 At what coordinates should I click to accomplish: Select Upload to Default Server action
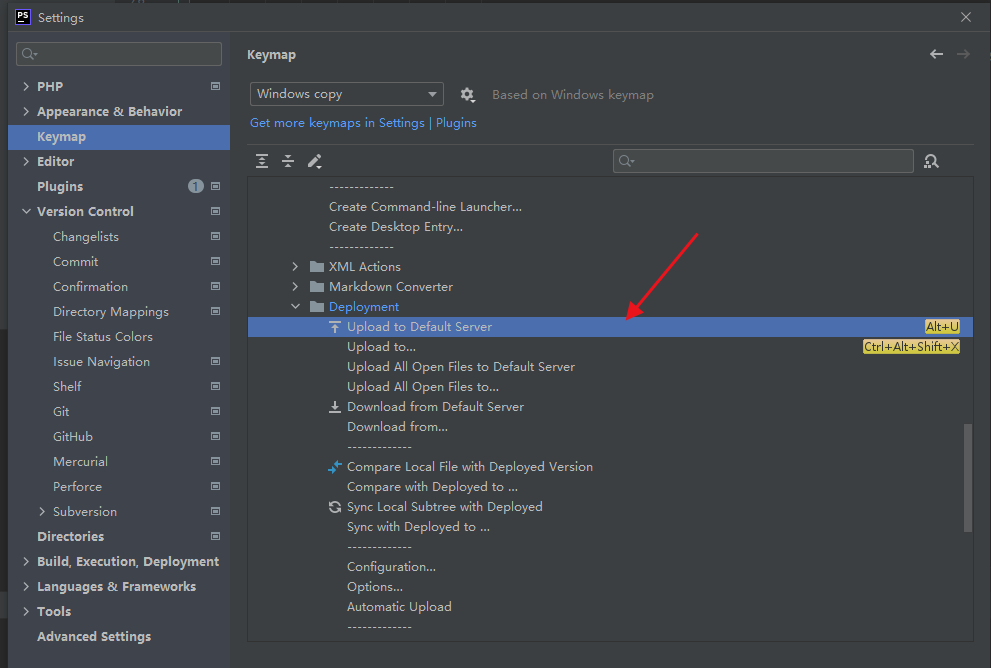pyautogui.click(x=610, y=327)
